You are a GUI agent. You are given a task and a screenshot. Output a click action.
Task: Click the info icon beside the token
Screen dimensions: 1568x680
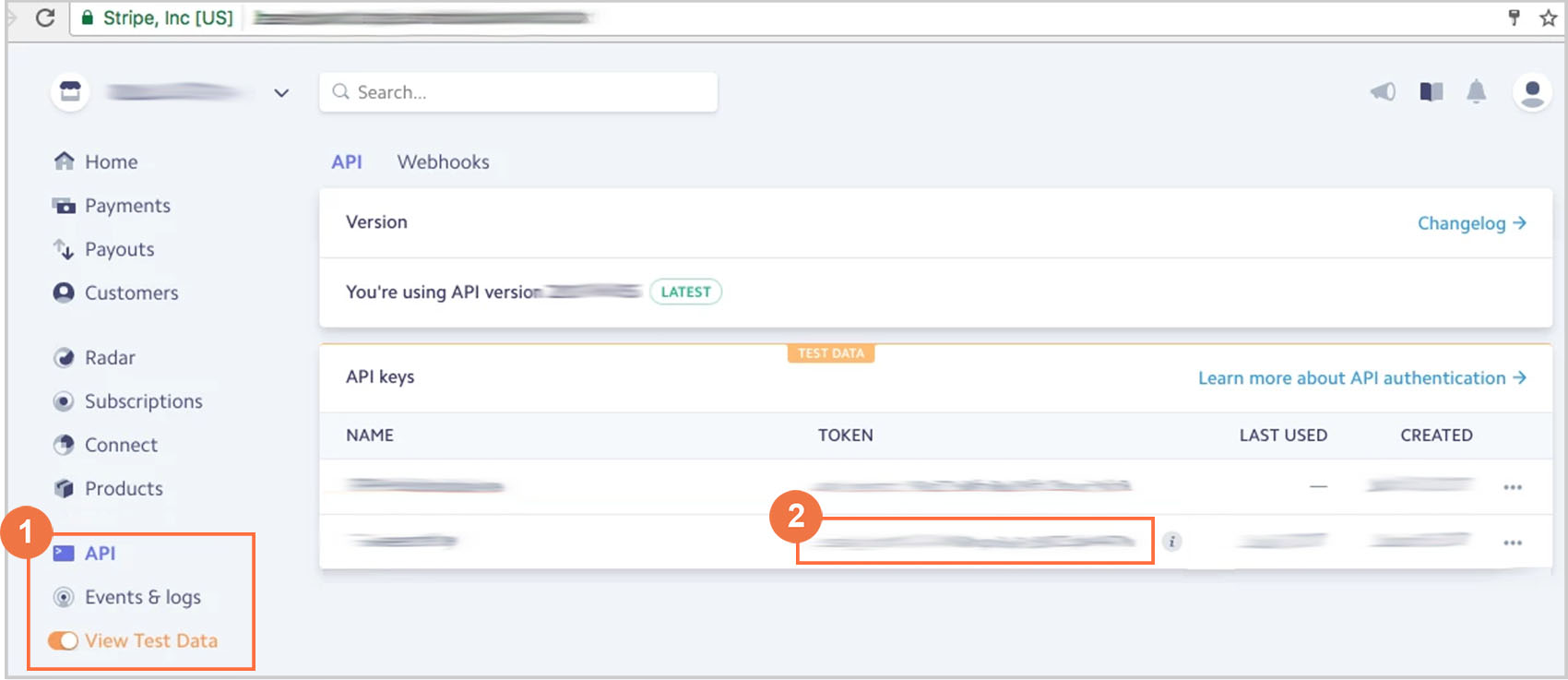1171,542
